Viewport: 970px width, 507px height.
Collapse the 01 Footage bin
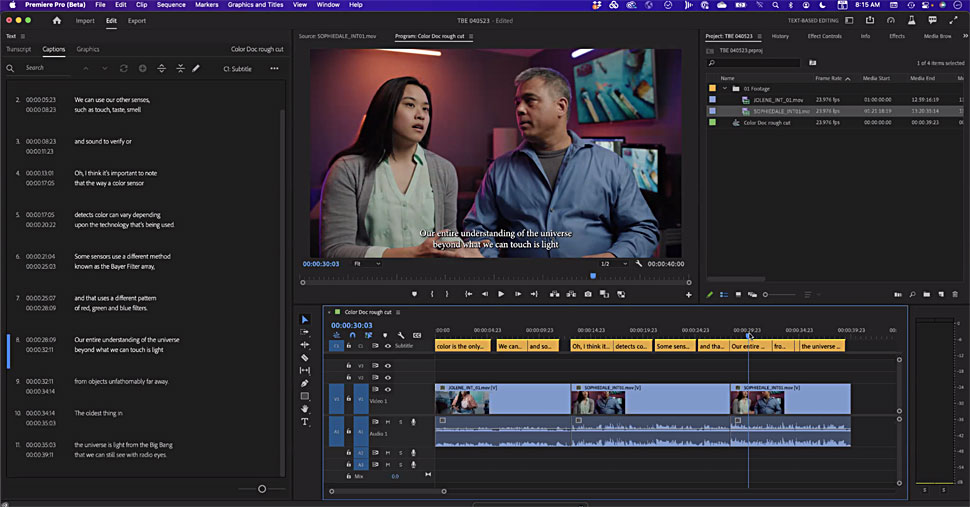click(x=724, y=88)
